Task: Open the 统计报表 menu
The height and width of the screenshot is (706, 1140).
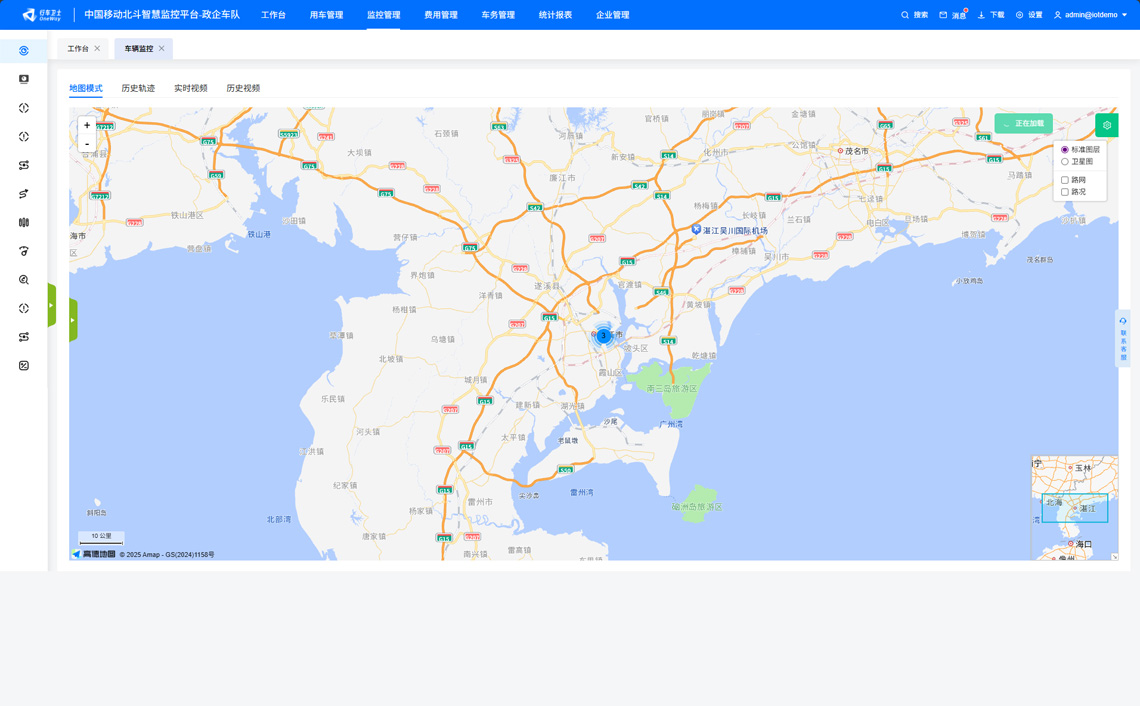Action: (x=555, y=15)
